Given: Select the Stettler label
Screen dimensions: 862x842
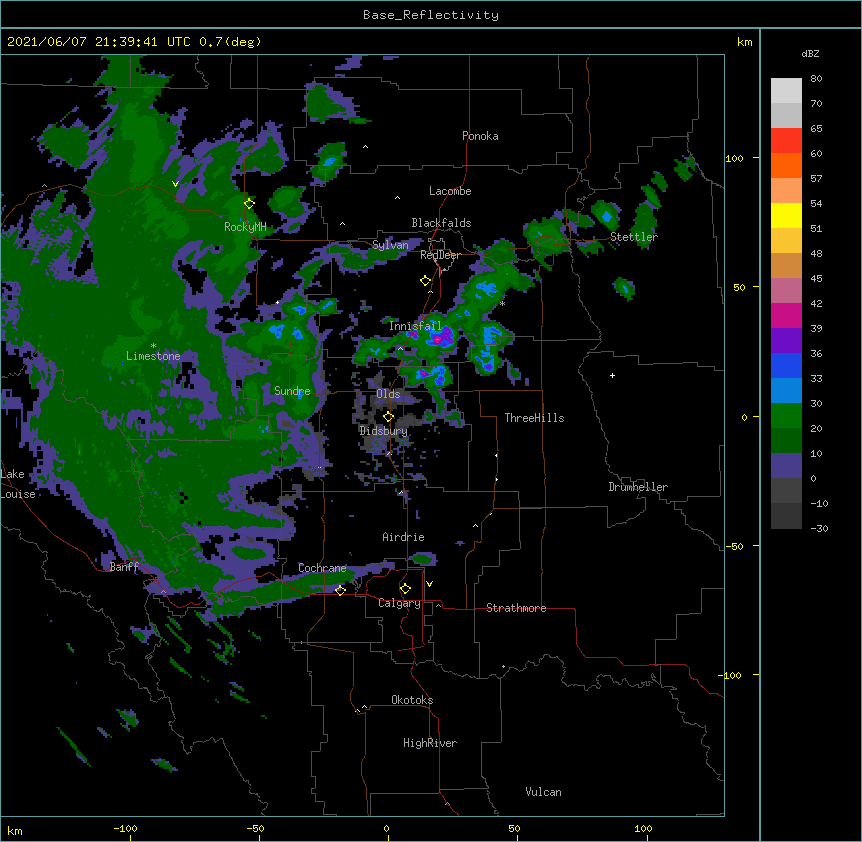Looking at the screenshot, I should point(633,237).
